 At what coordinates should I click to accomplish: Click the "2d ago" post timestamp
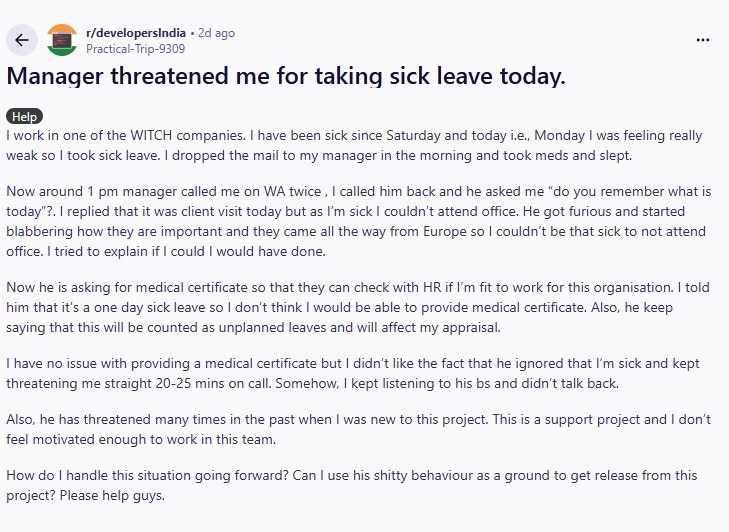pos(217,33)
